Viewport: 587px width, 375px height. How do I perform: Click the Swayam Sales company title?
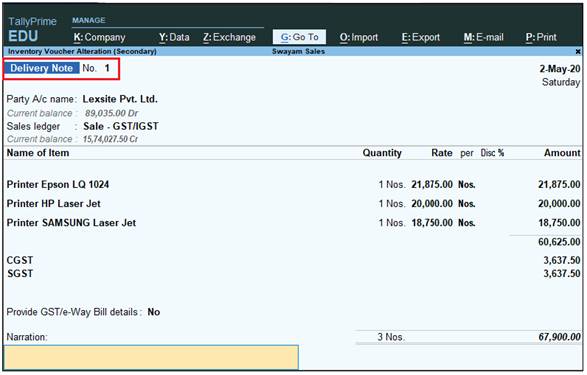click(298, 51)
